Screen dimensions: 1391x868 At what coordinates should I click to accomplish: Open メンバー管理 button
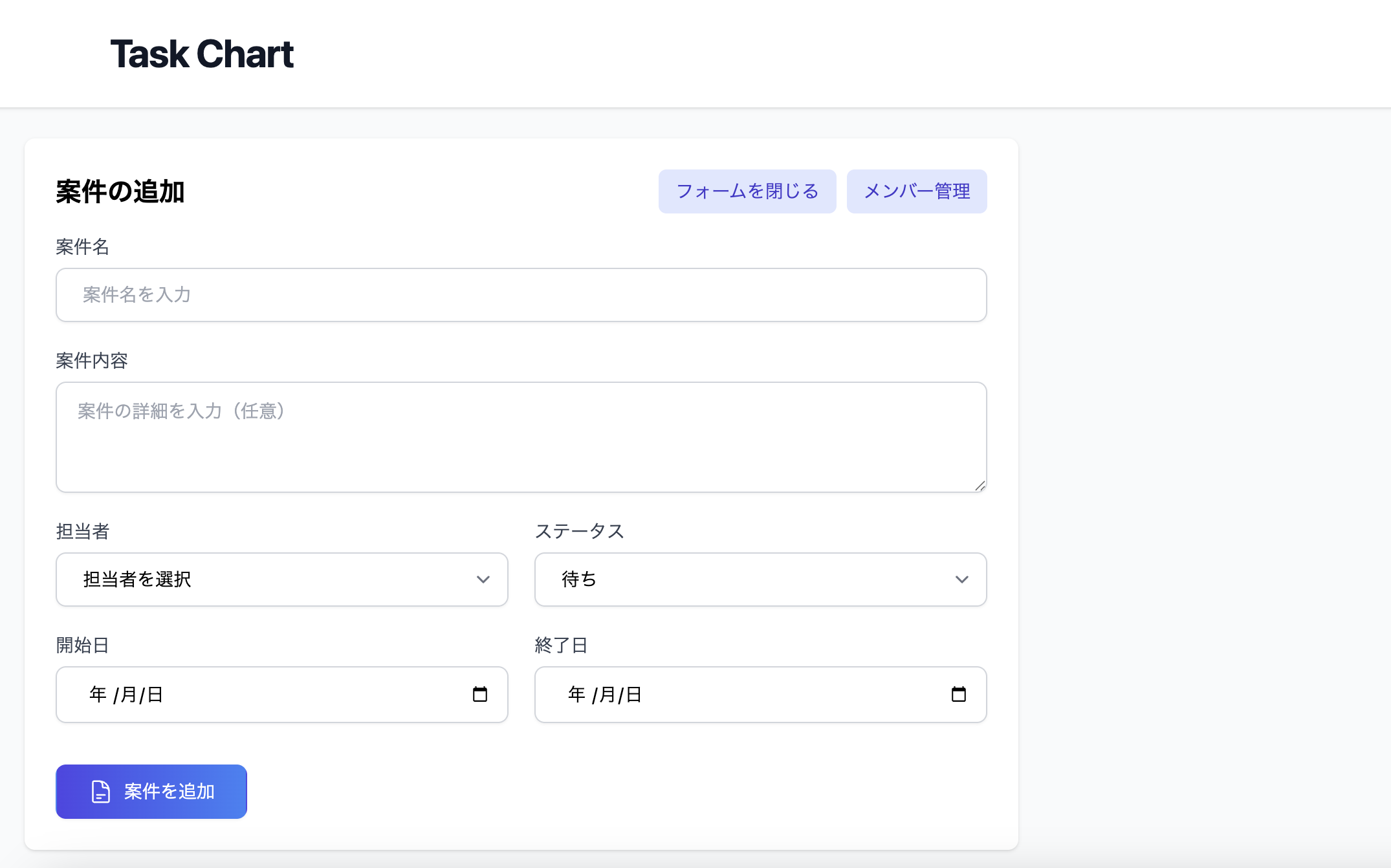(x=916, y=191)
